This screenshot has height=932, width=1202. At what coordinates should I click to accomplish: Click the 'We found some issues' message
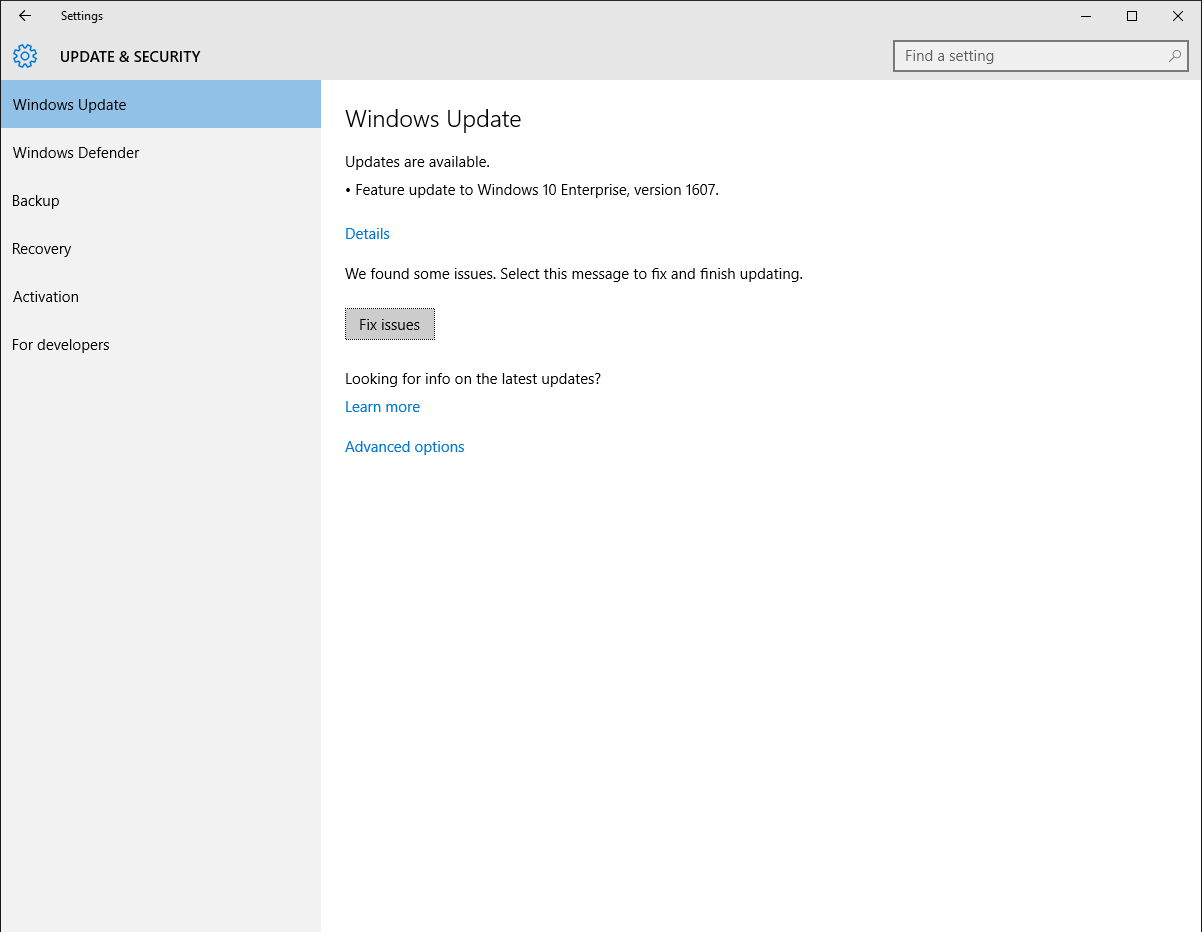point(574,273)
